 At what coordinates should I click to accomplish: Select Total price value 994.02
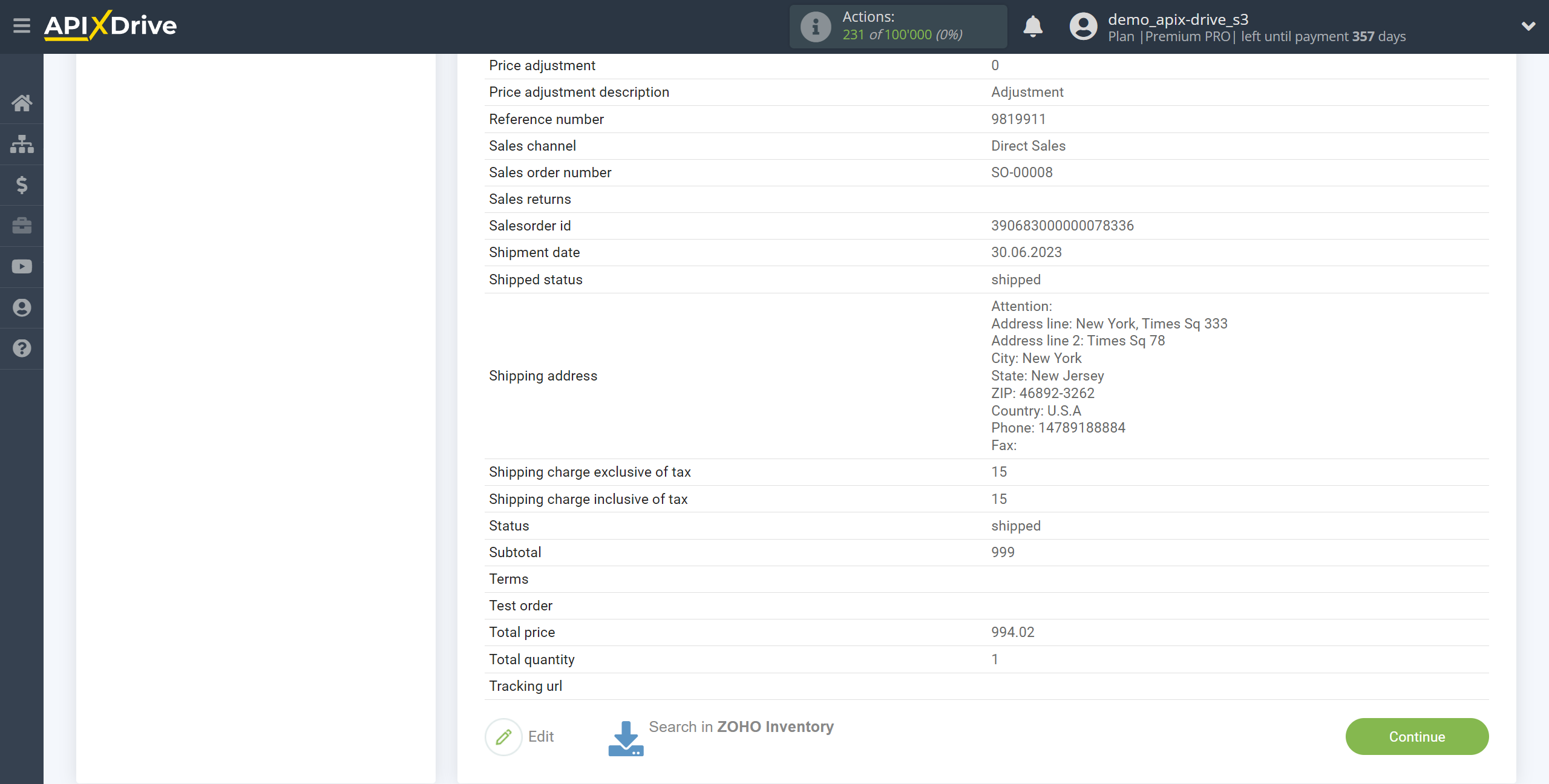1012,632
